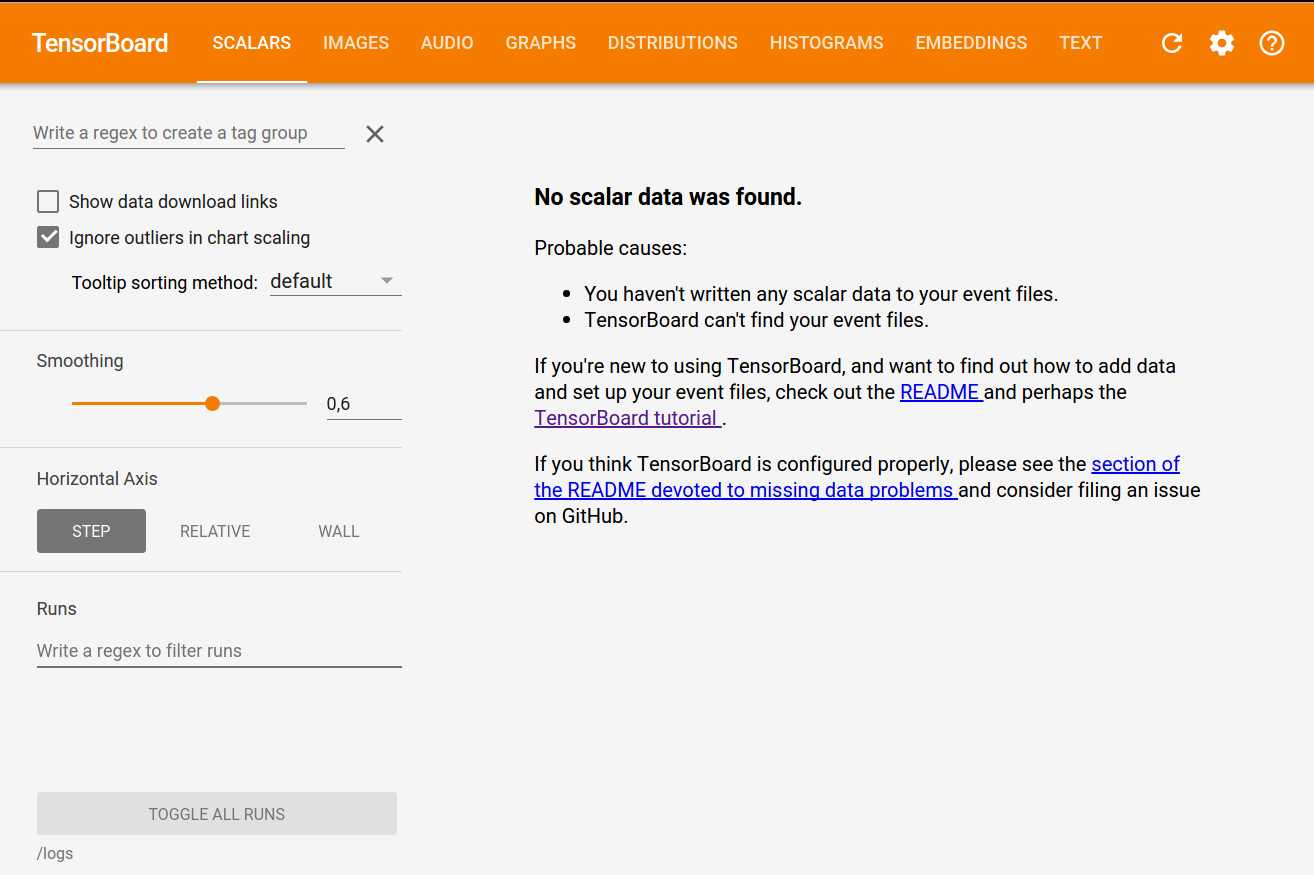Click the Smoothing slider handle

pyautogui.click(x=212, y=403)
